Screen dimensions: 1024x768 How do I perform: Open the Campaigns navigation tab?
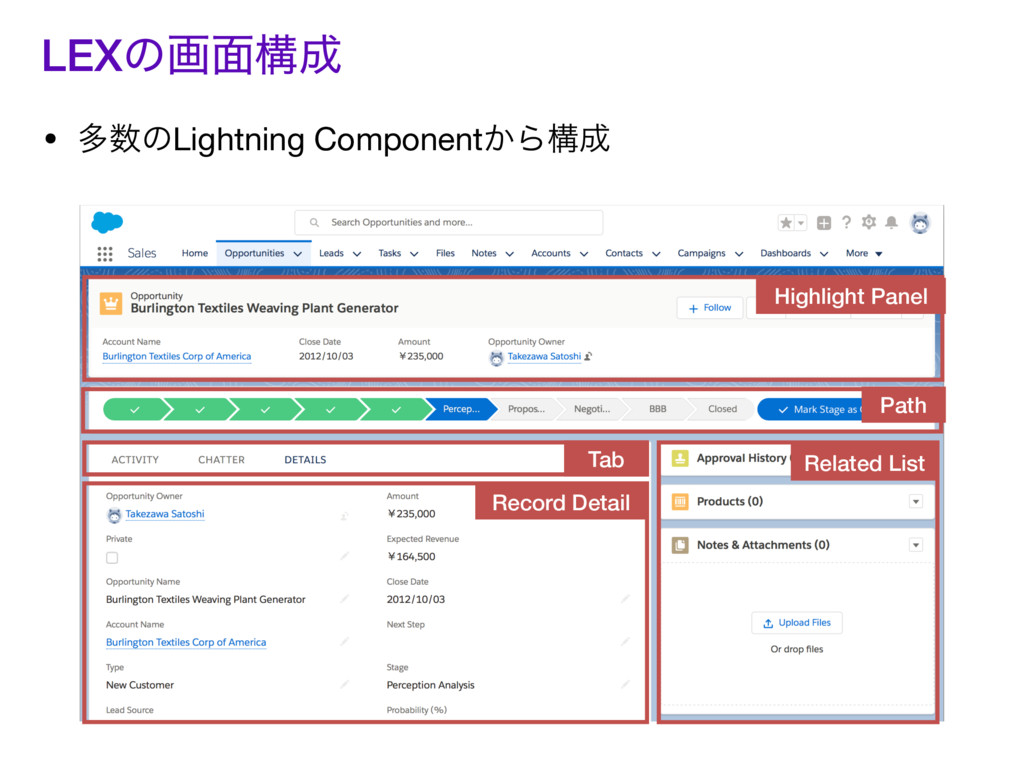pyautogui.click(x=701, y=253)
